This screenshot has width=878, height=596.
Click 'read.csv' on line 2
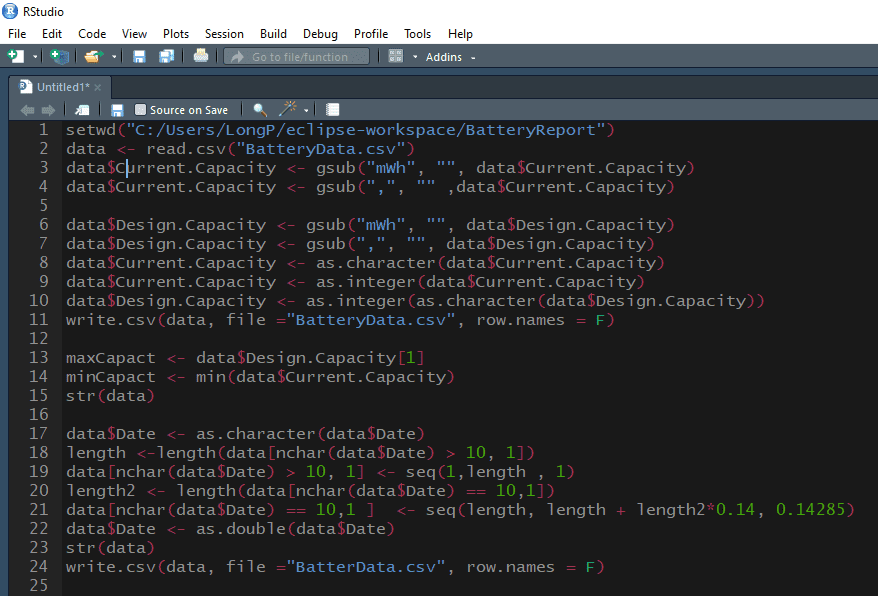point(186,149)
